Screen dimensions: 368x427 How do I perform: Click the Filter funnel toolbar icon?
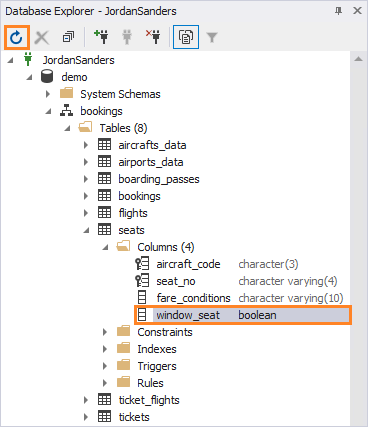pos(212,37)
